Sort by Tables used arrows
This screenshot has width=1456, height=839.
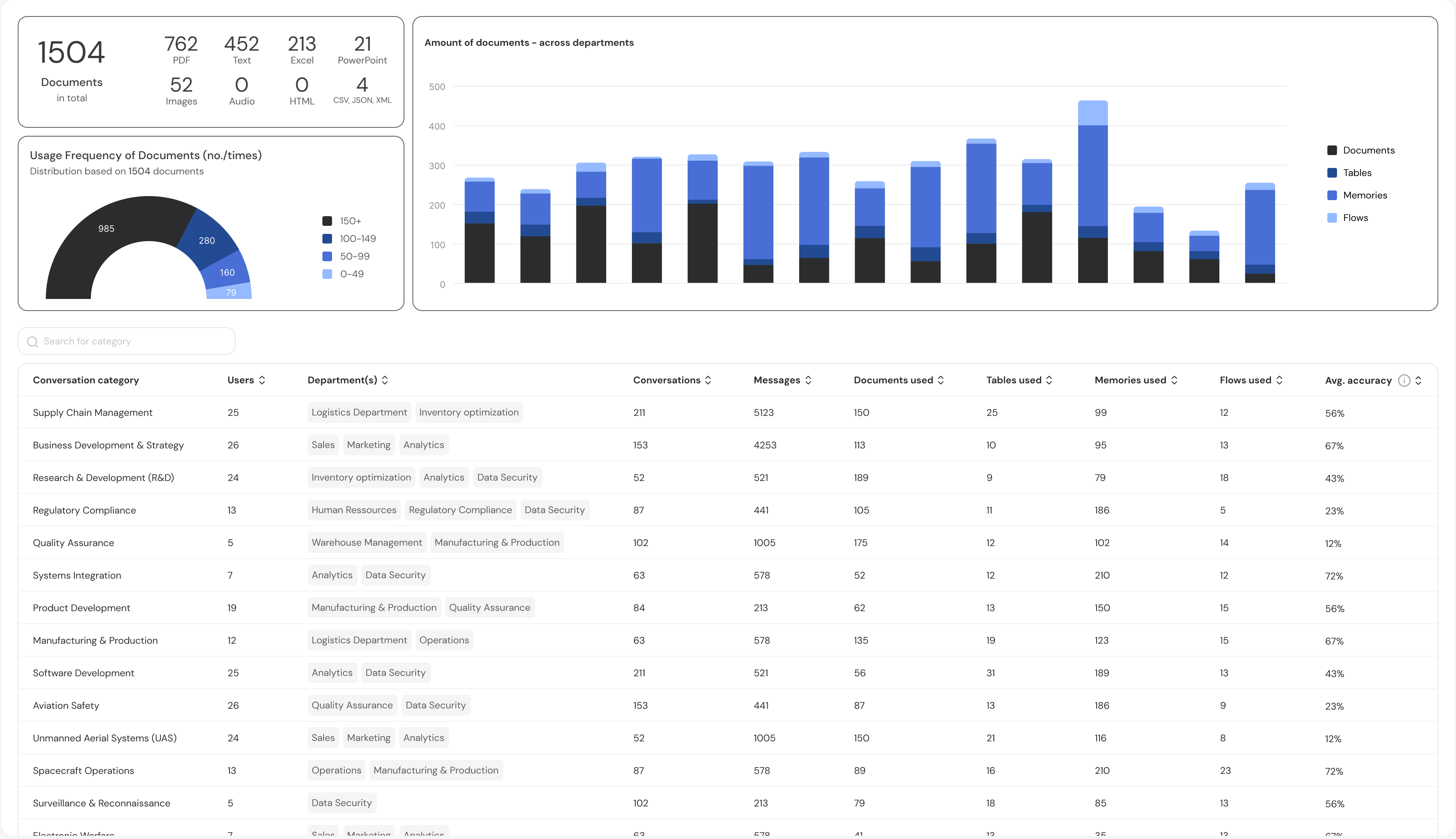pyautogui.click(x=1049, y=380)
